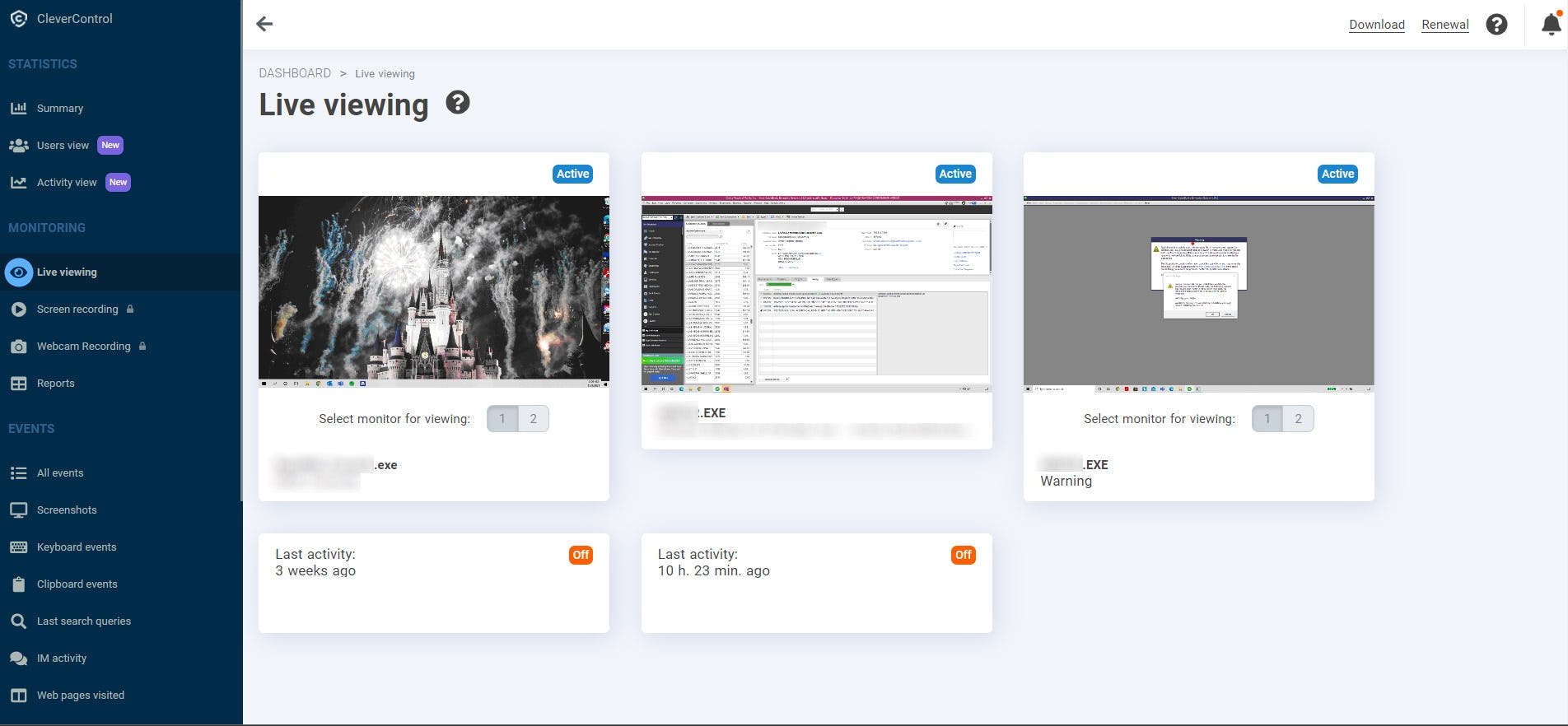Select monitor 2 on fireworks card
1568x726 pixels.
pyautogui.click(x=534, y=419)
